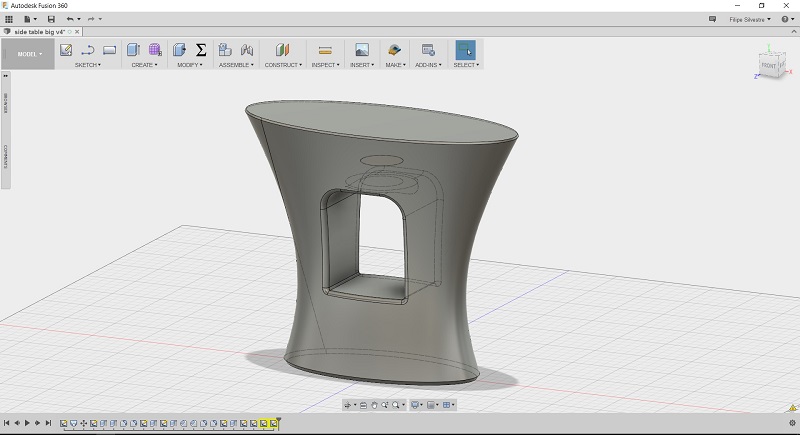
Task: Click the FRONT face of the ViewCube
Action: [768, 65]
